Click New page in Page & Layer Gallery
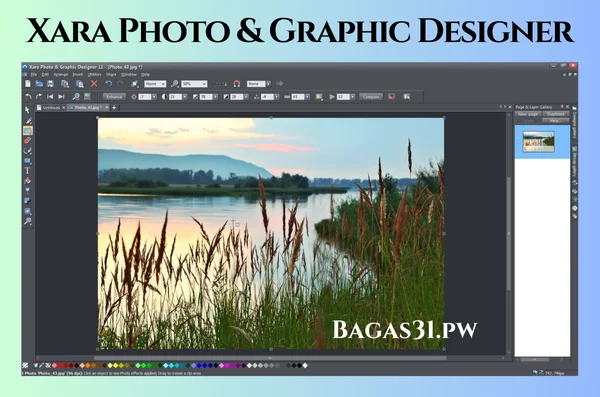600x397 pixels. coord(528,114)
